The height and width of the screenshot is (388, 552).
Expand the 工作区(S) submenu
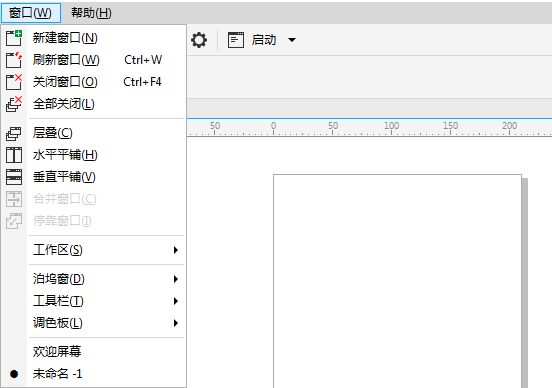(x=93, y=250)
